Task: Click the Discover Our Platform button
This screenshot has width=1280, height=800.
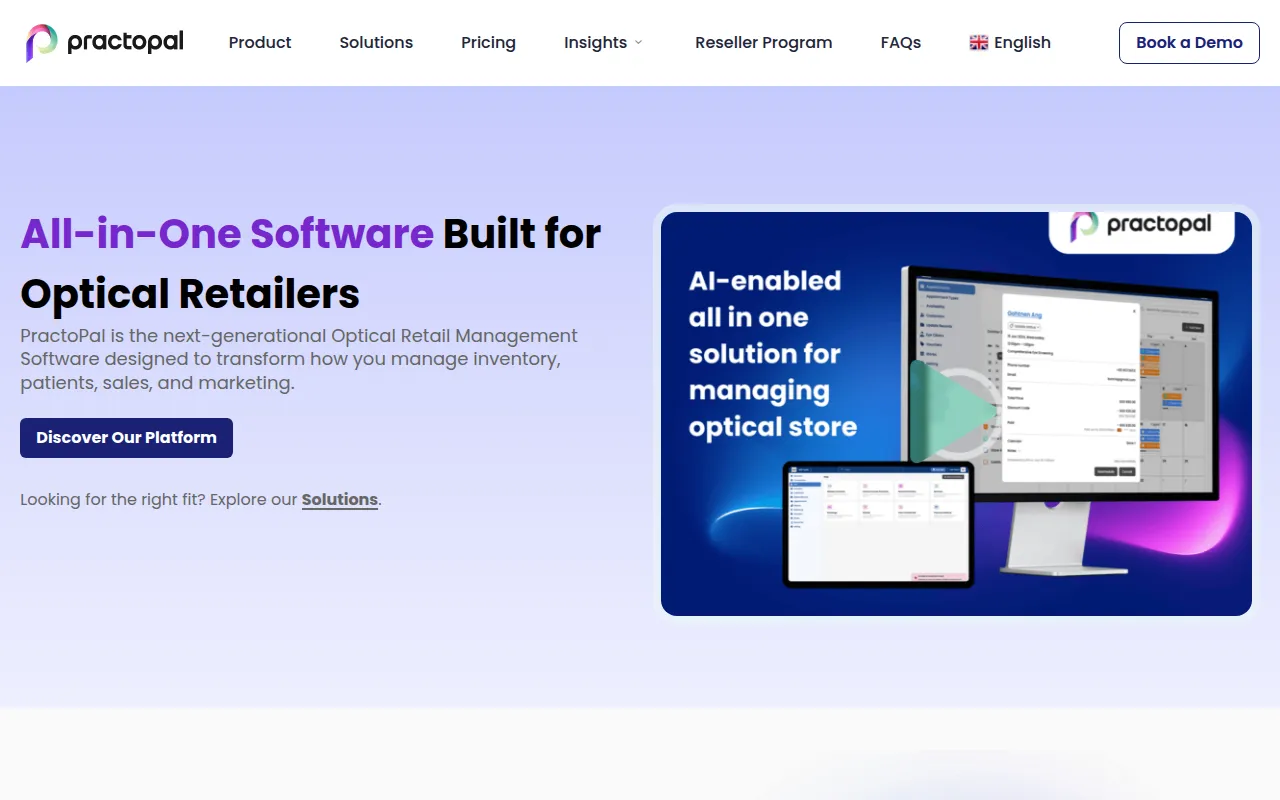Action: [x=126, y=438]
